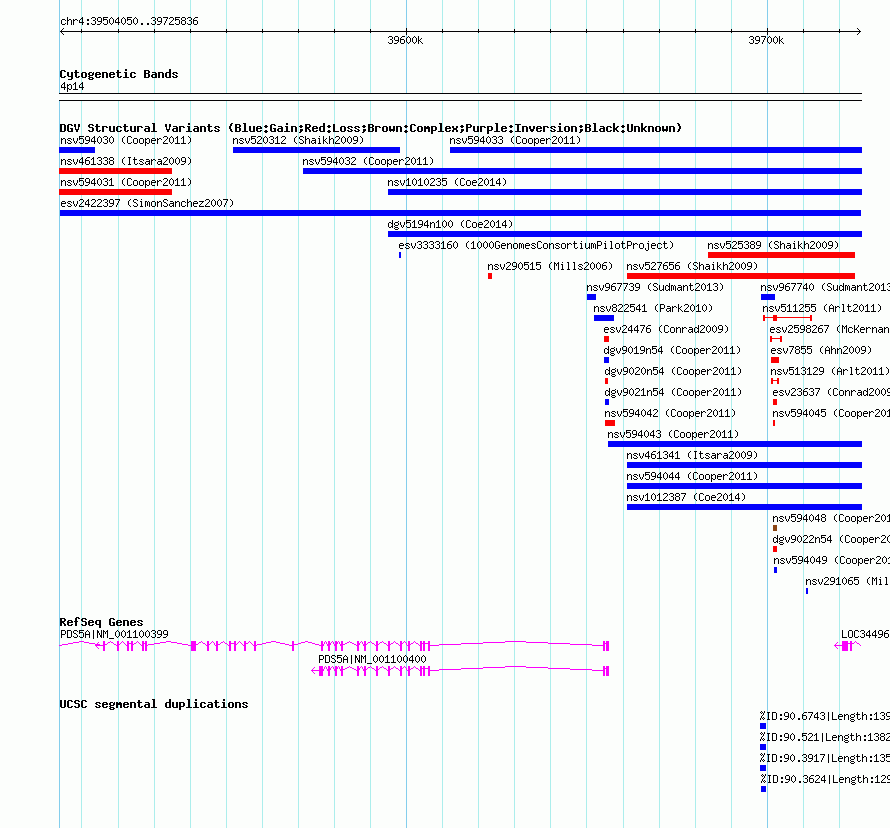This screenshot has height=828, width=890.
Task: Click the brown complex marker under nsv594048
Action: click(775, 528)
